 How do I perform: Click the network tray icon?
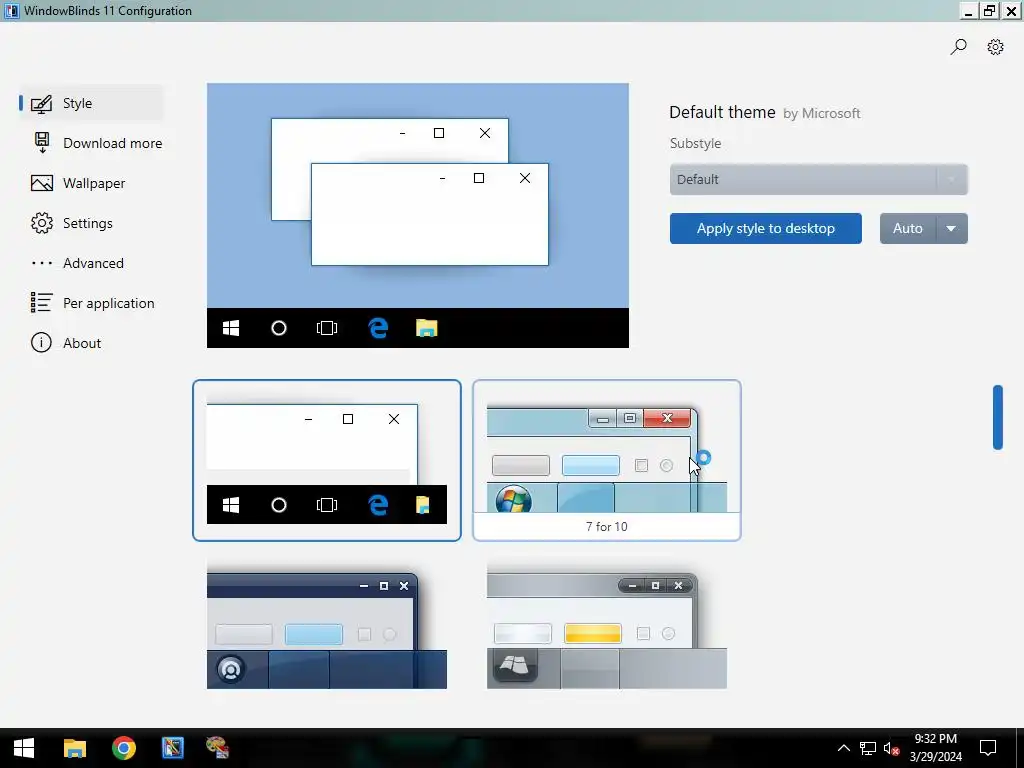[868, 748]
